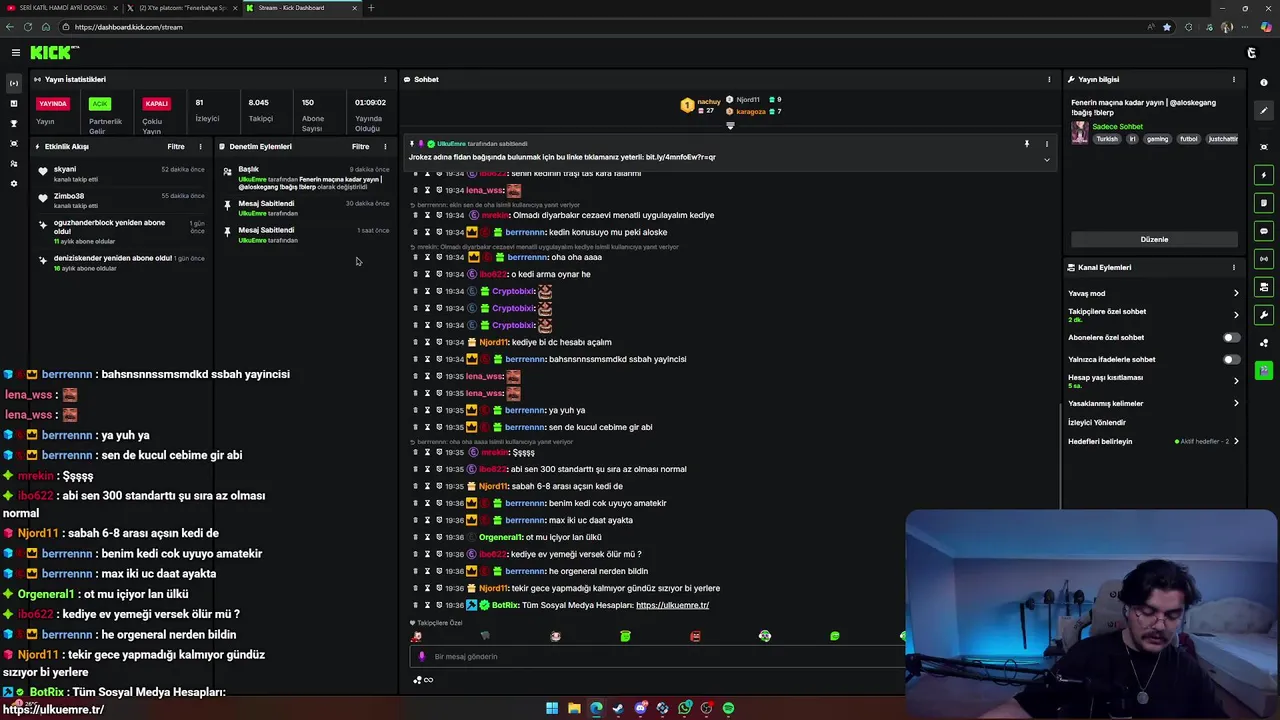Screen dimensions: 1280x720
Task: Click the solid green clapperboard icon in right rail
Action: [1264, 371]
